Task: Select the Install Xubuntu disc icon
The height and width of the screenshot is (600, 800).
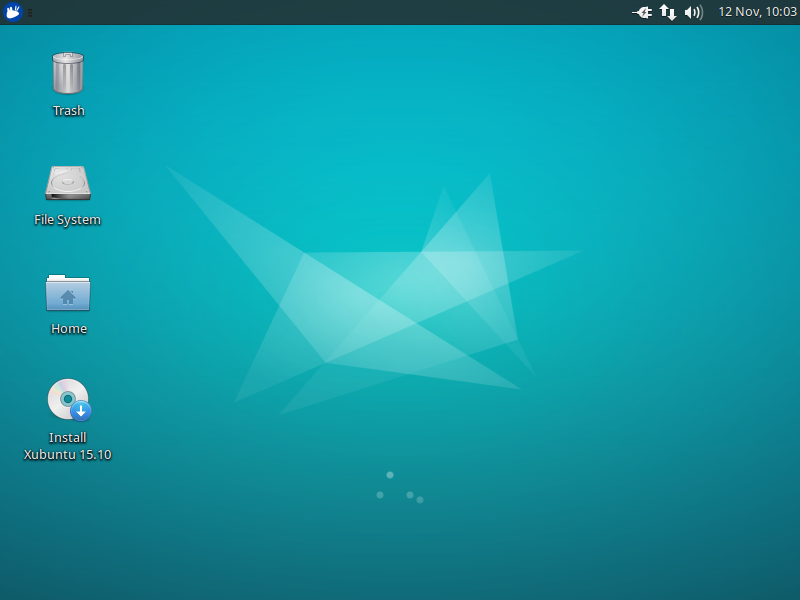Action: point(66,399)
